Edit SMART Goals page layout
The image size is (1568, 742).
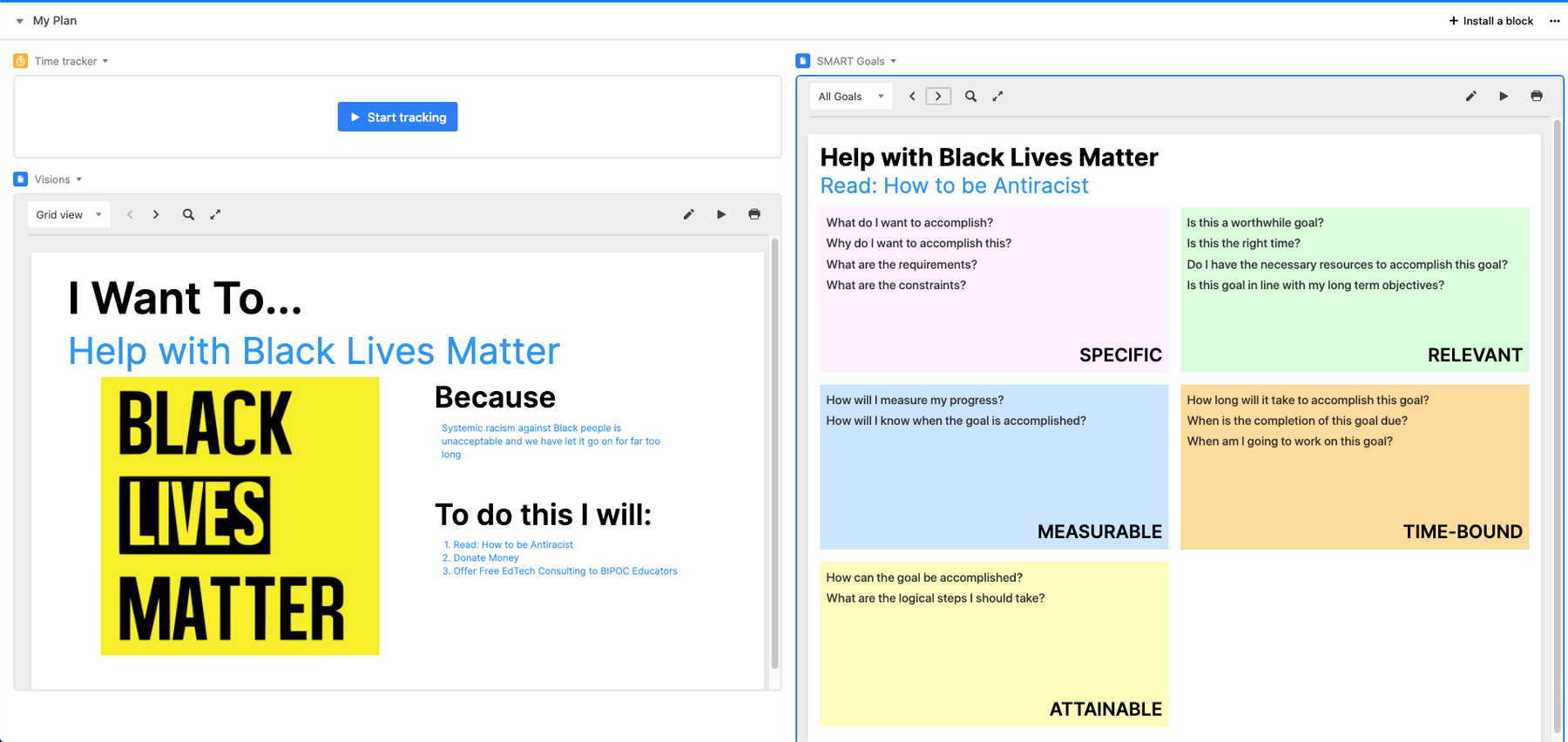(1470, 97)
